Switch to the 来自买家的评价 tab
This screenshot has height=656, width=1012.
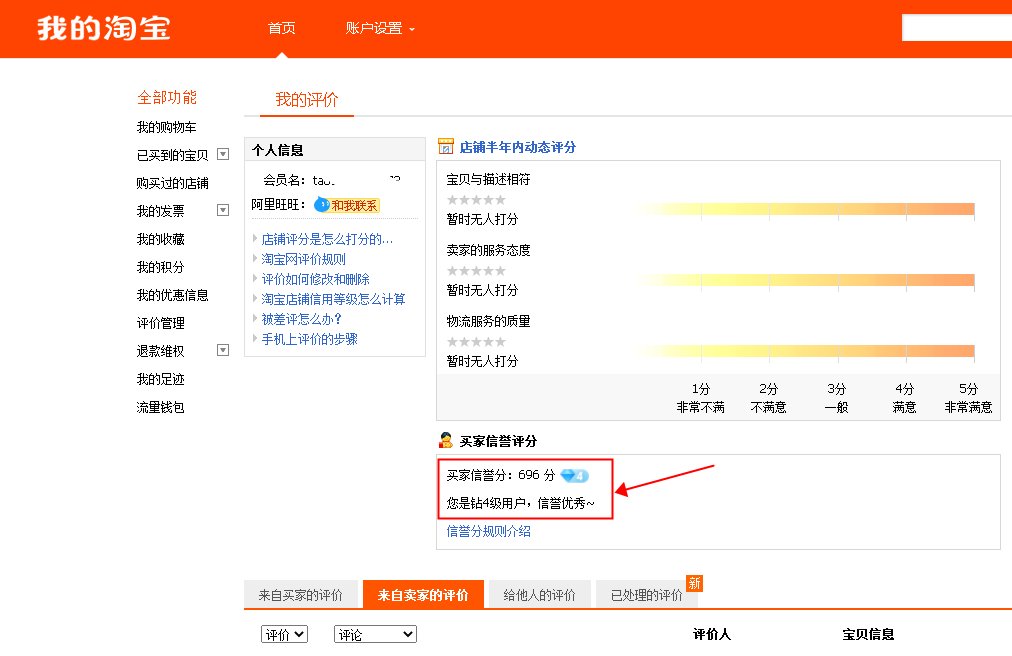tap(301, 593)
